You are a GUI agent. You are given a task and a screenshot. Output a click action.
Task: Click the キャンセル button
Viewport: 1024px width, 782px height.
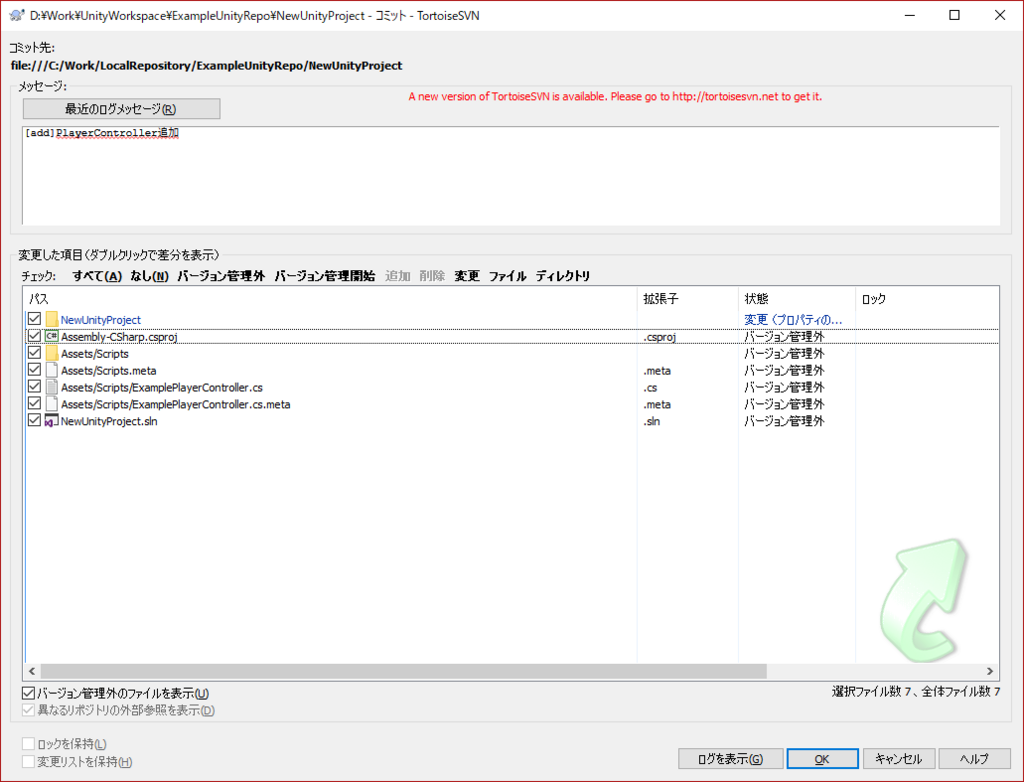(x=899, y=758)
